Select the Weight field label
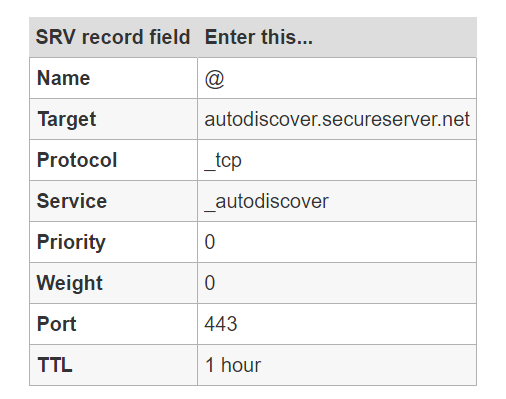This screenshot has width=506, height=399. point(70,283)
